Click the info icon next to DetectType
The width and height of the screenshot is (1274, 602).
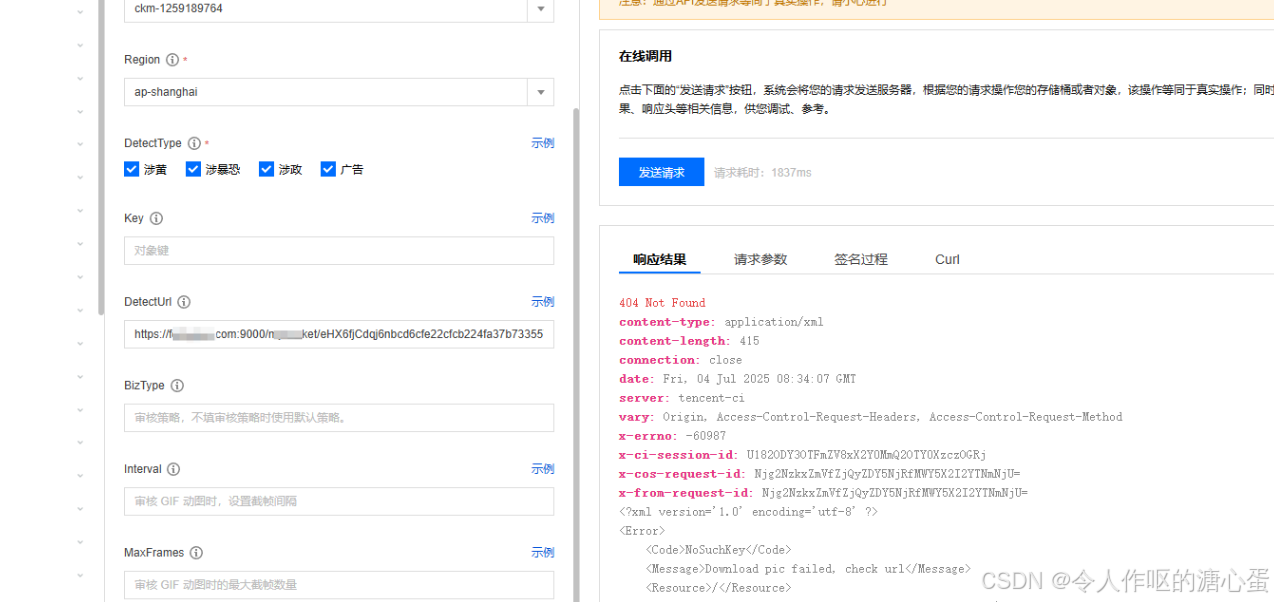pyautogui.click(x=194, y=143)
